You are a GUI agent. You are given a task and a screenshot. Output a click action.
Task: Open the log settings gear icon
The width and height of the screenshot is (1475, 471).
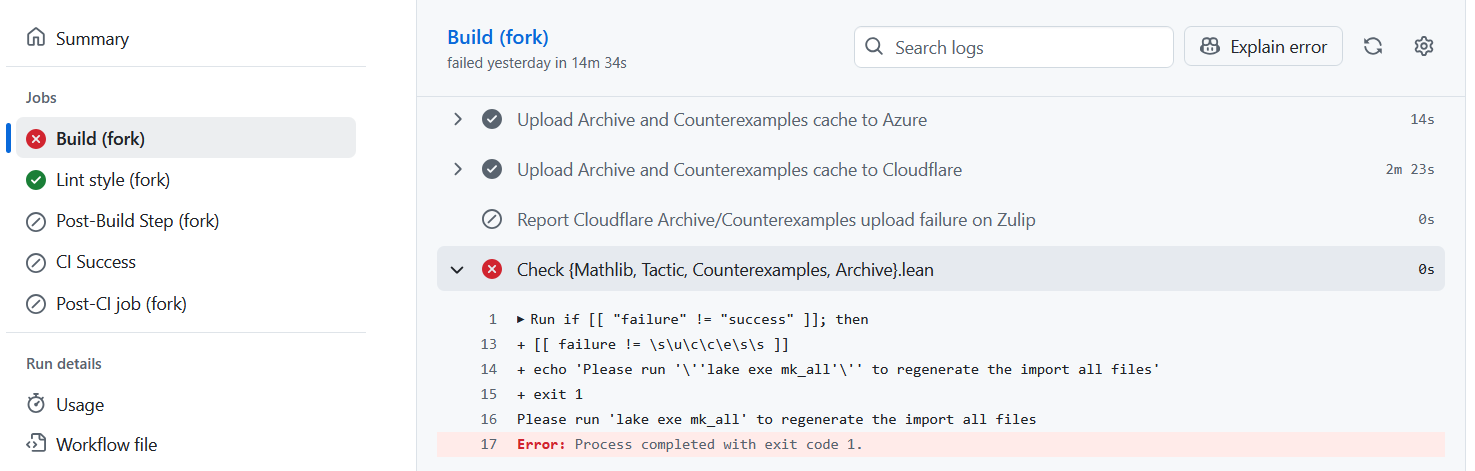[x=1424, y=47]
